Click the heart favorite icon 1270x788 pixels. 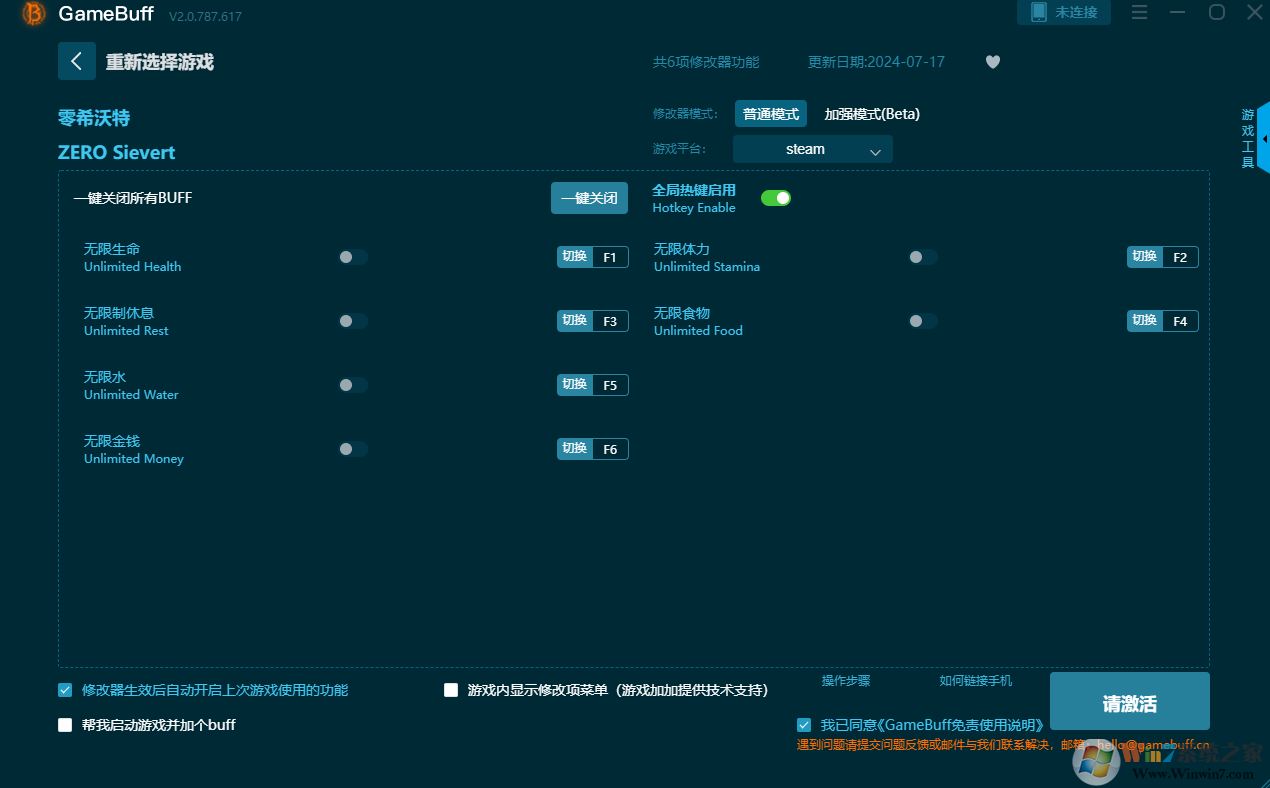(992, 62)
